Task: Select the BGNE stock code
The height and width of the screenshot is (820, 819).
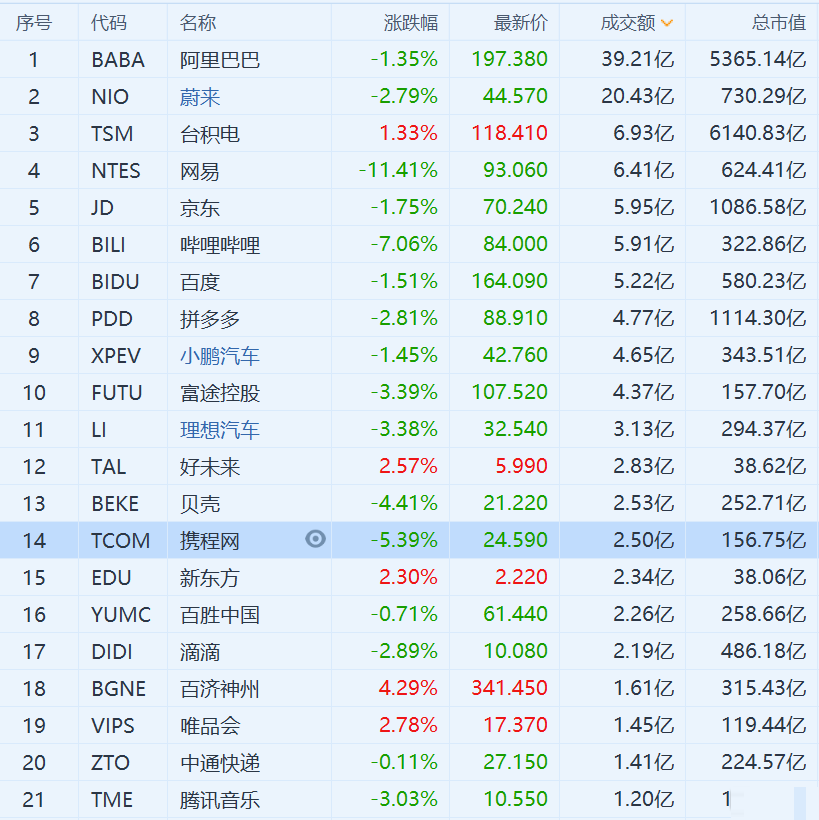Action: (119, 689)
